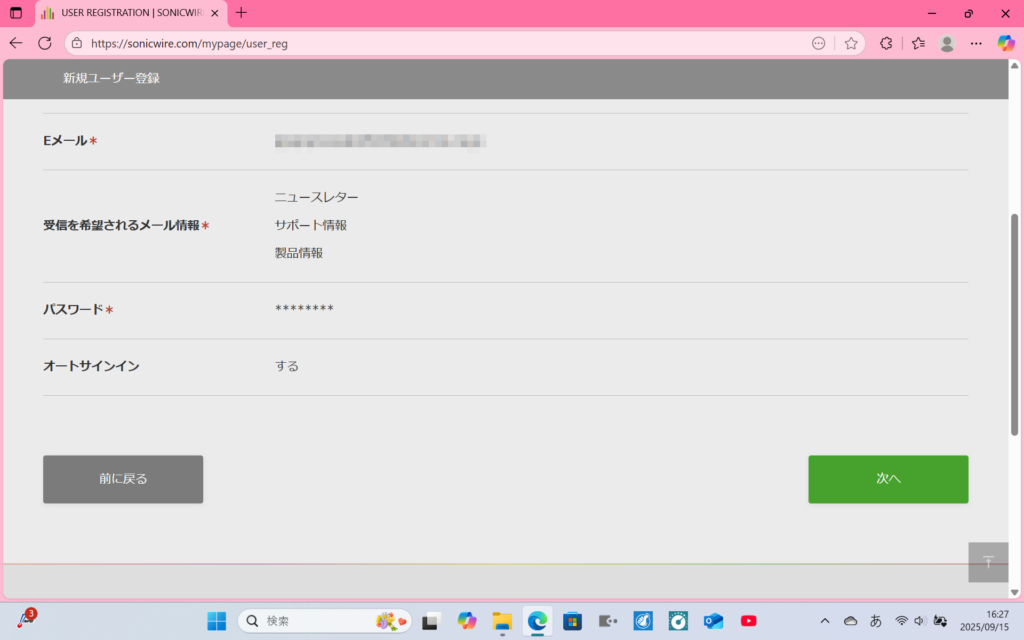Screen dimensions: 1024x640
Task: Go back using the browser back arrow
Action: 16,43
